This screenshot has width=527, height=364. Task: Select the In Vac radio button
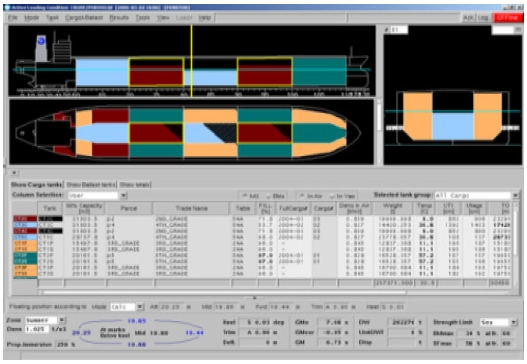click(342, 196)
